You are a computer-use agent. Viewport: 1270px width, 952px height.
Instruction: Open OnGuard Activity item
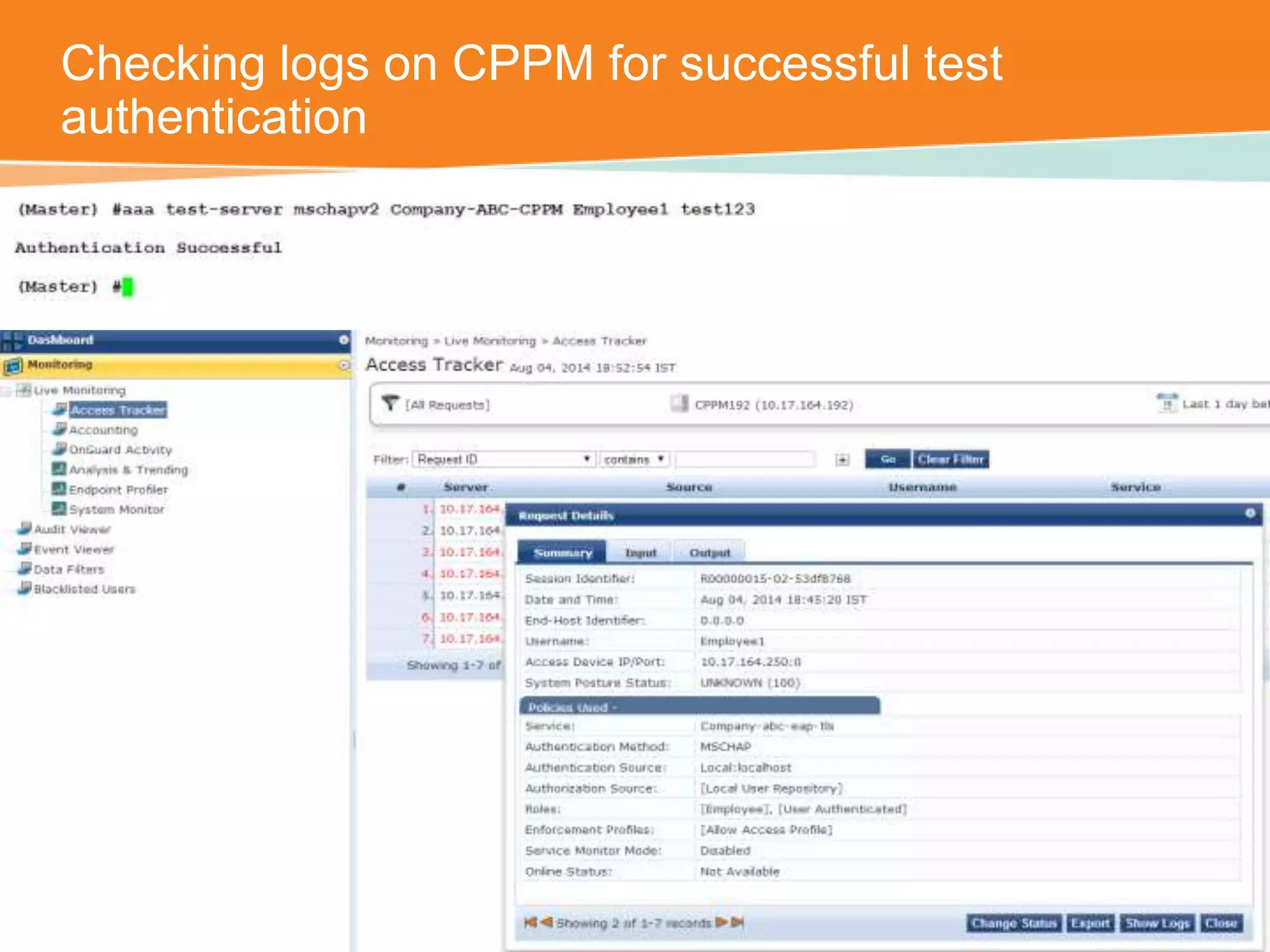tap(120, 450)
